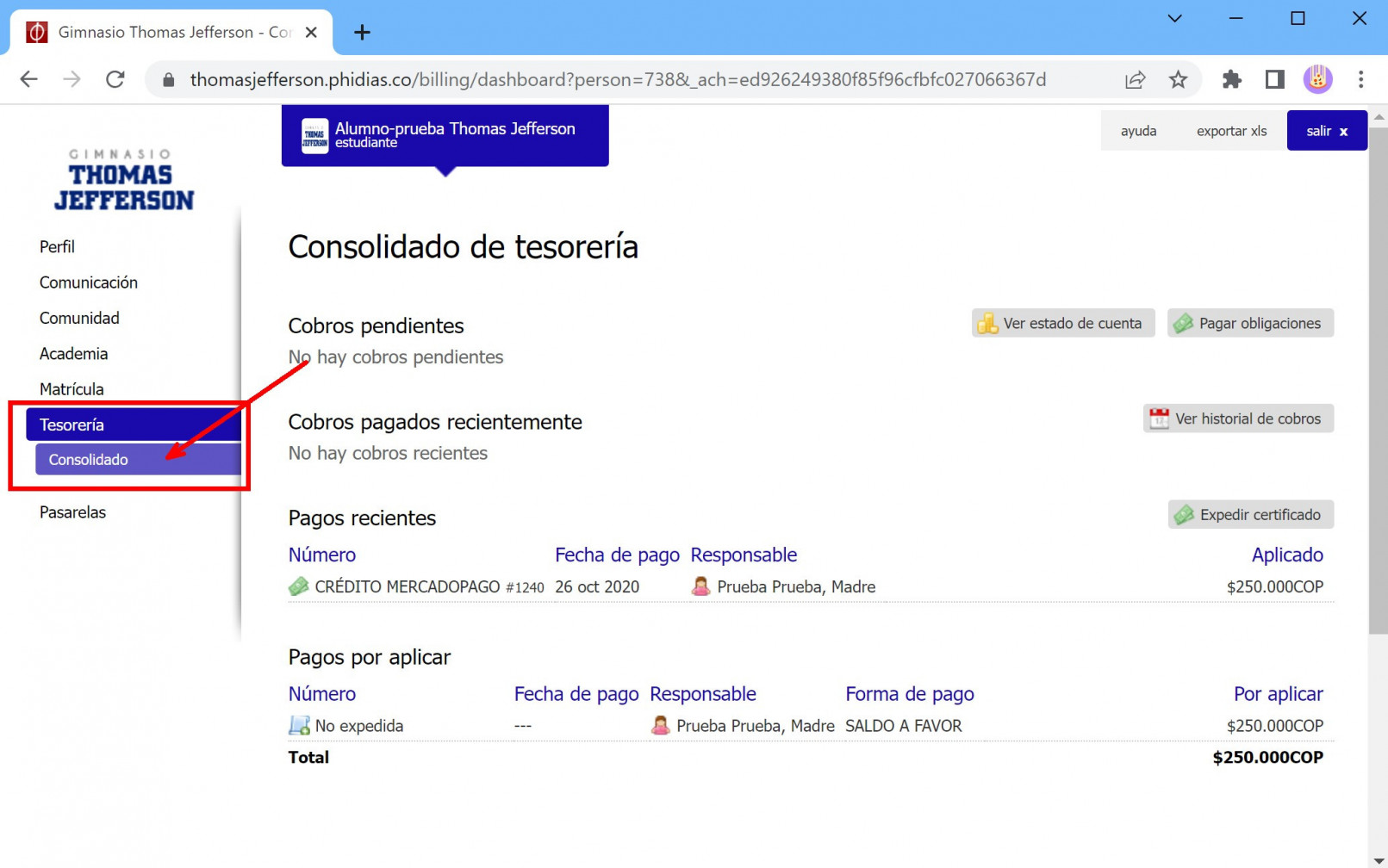1388x868 pixels.
Task: Click Ver estado de cuenta
Action: [1062, 324]
